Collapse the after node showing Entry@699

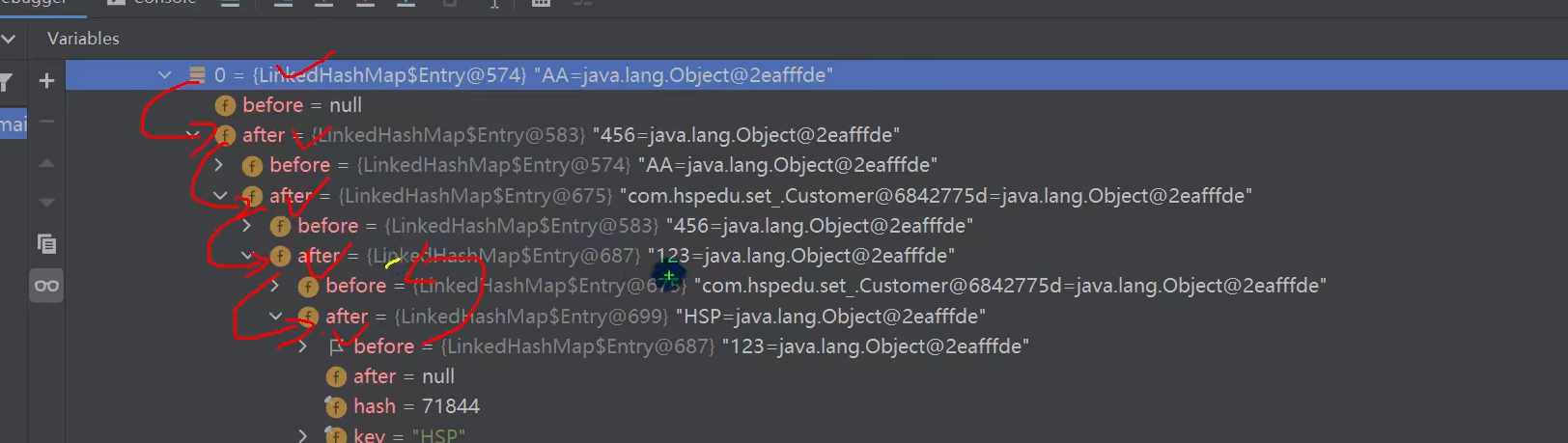click(276, 316)
